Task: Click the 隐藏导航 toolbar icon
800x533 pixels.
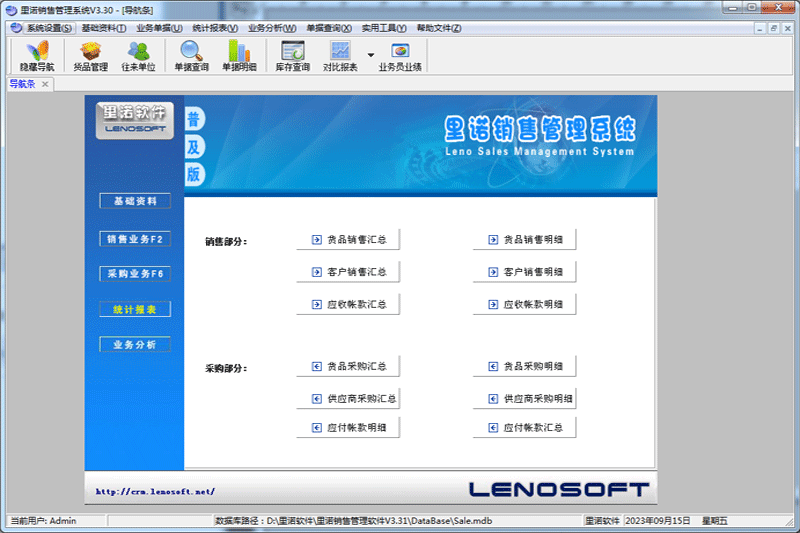Action: 37,56
